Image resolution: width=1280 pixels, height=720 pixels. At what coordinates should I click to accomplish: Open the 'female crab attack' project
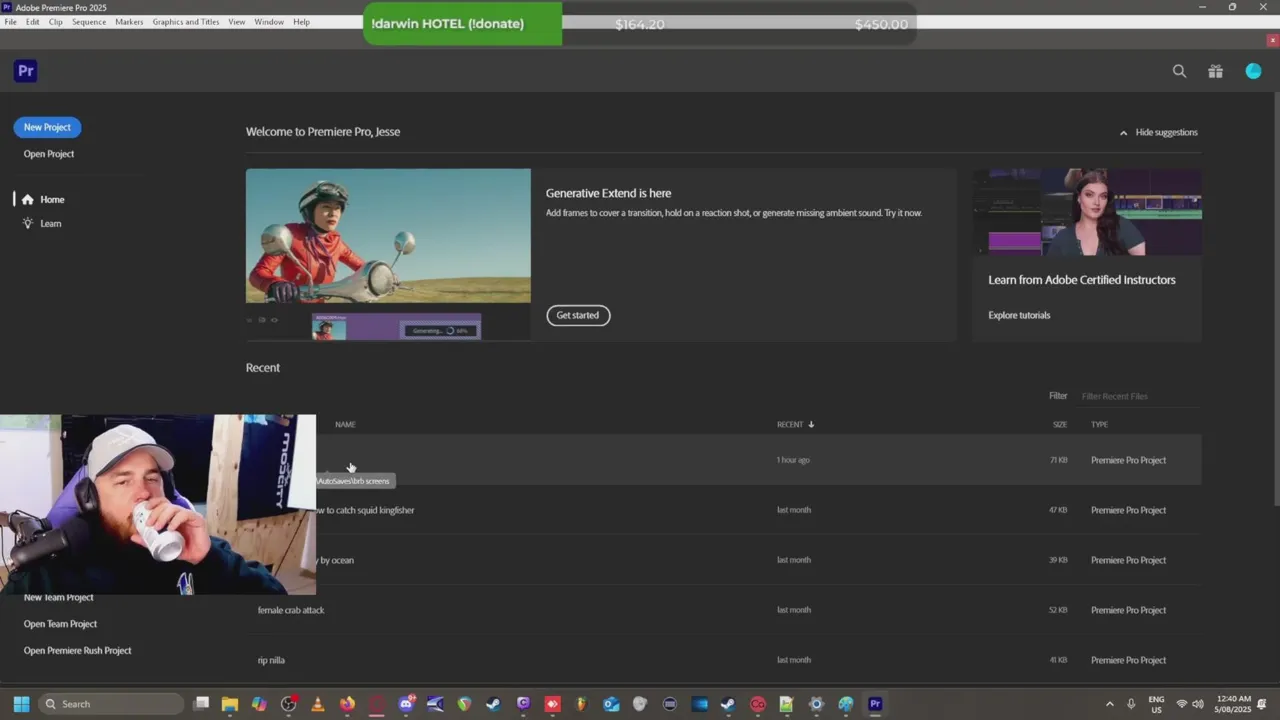pos(724,610)
